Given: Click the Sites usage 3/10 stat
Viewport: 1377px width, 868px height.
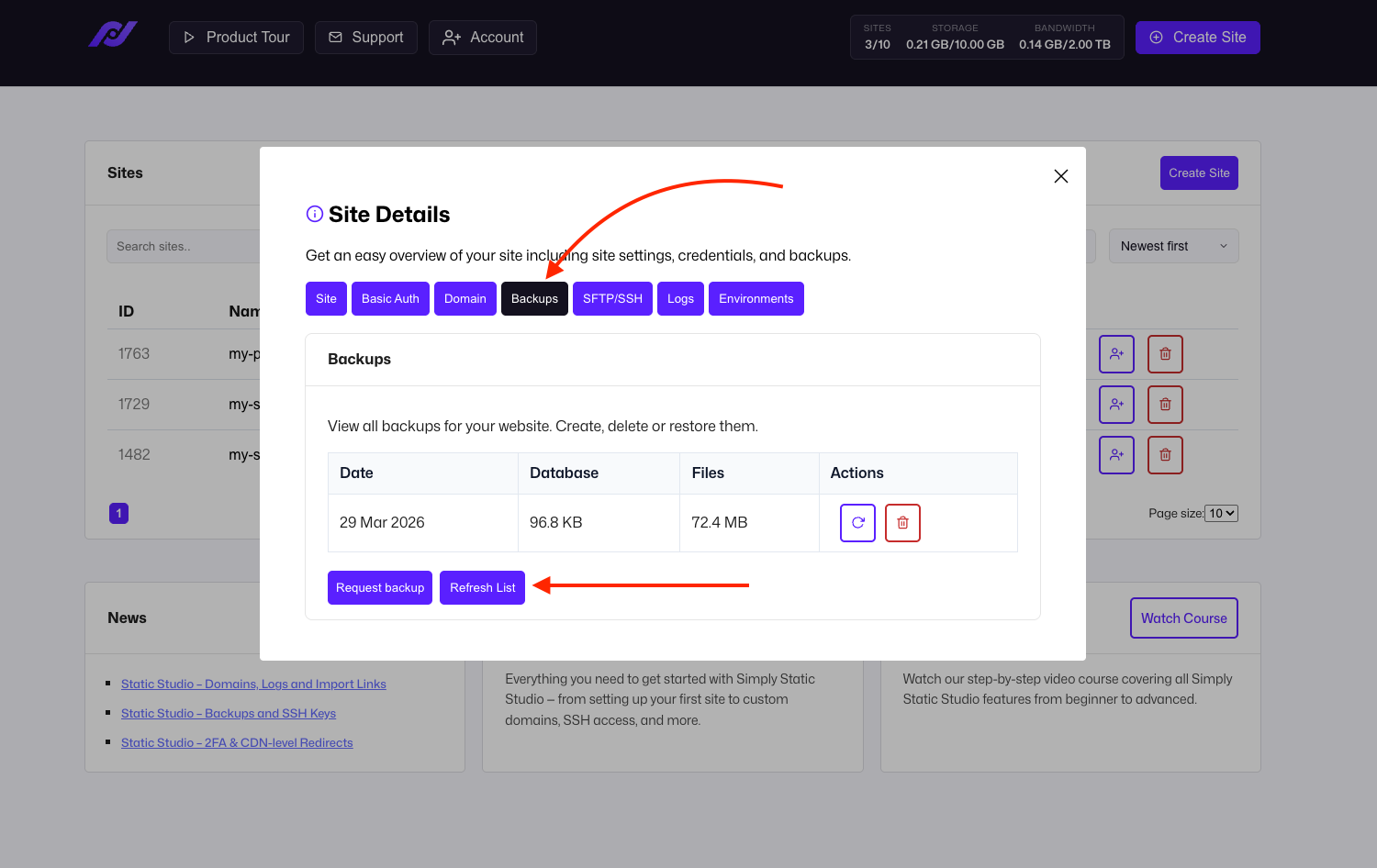Looking at the screenshot, I should (x=878, y=38).
